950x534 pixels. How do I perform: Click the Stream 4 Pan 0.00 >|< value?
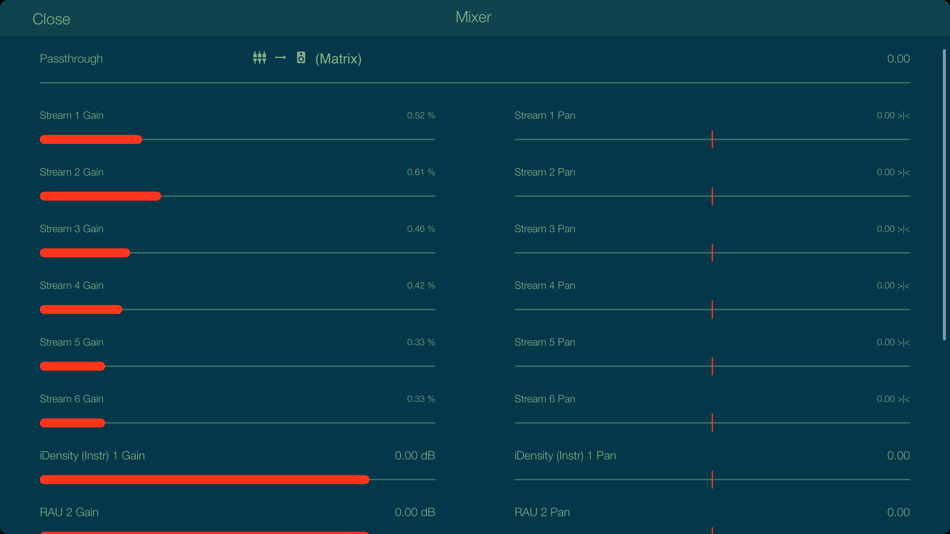[892, 285]
